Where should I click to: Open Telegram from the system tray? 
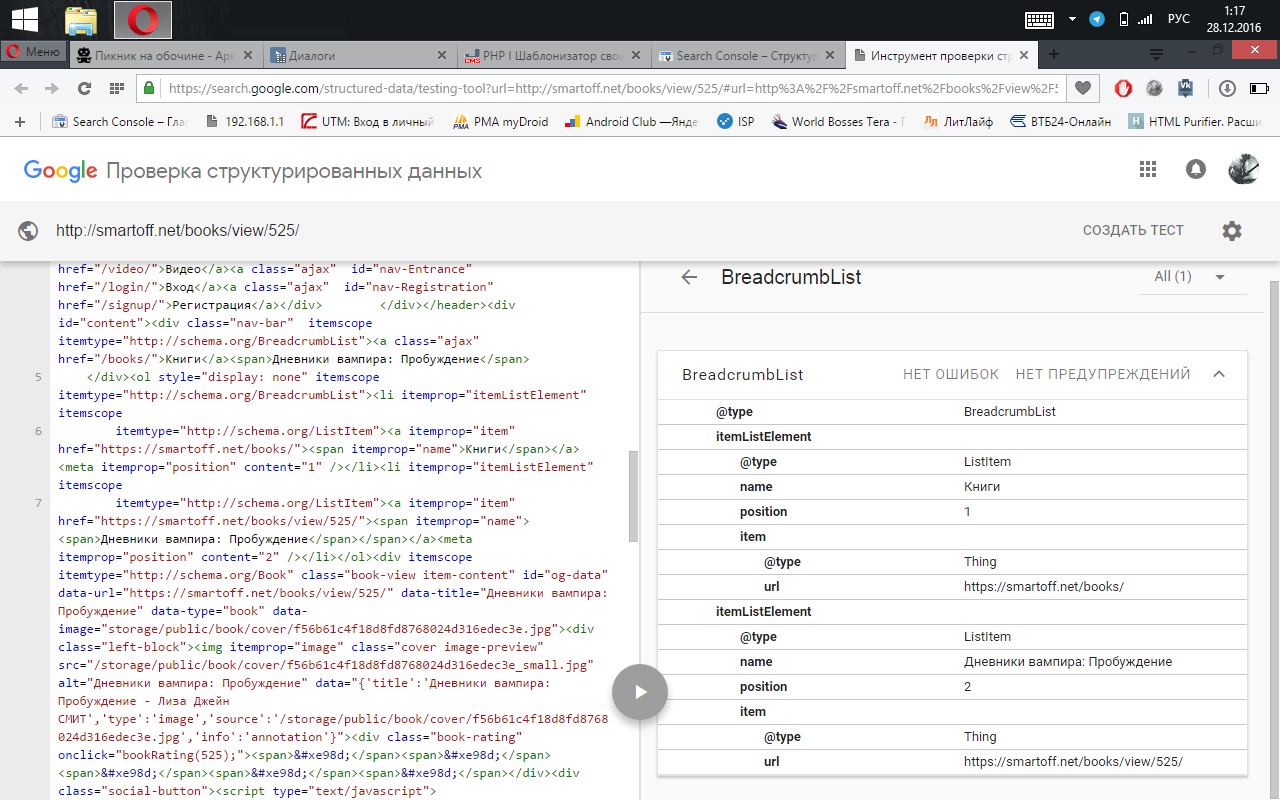pyautogui.click(x=1097, y=19)
